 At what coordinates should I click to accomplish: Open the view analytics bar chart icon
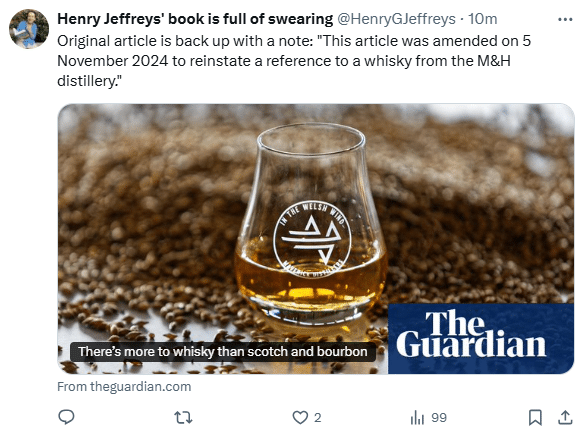417,418
